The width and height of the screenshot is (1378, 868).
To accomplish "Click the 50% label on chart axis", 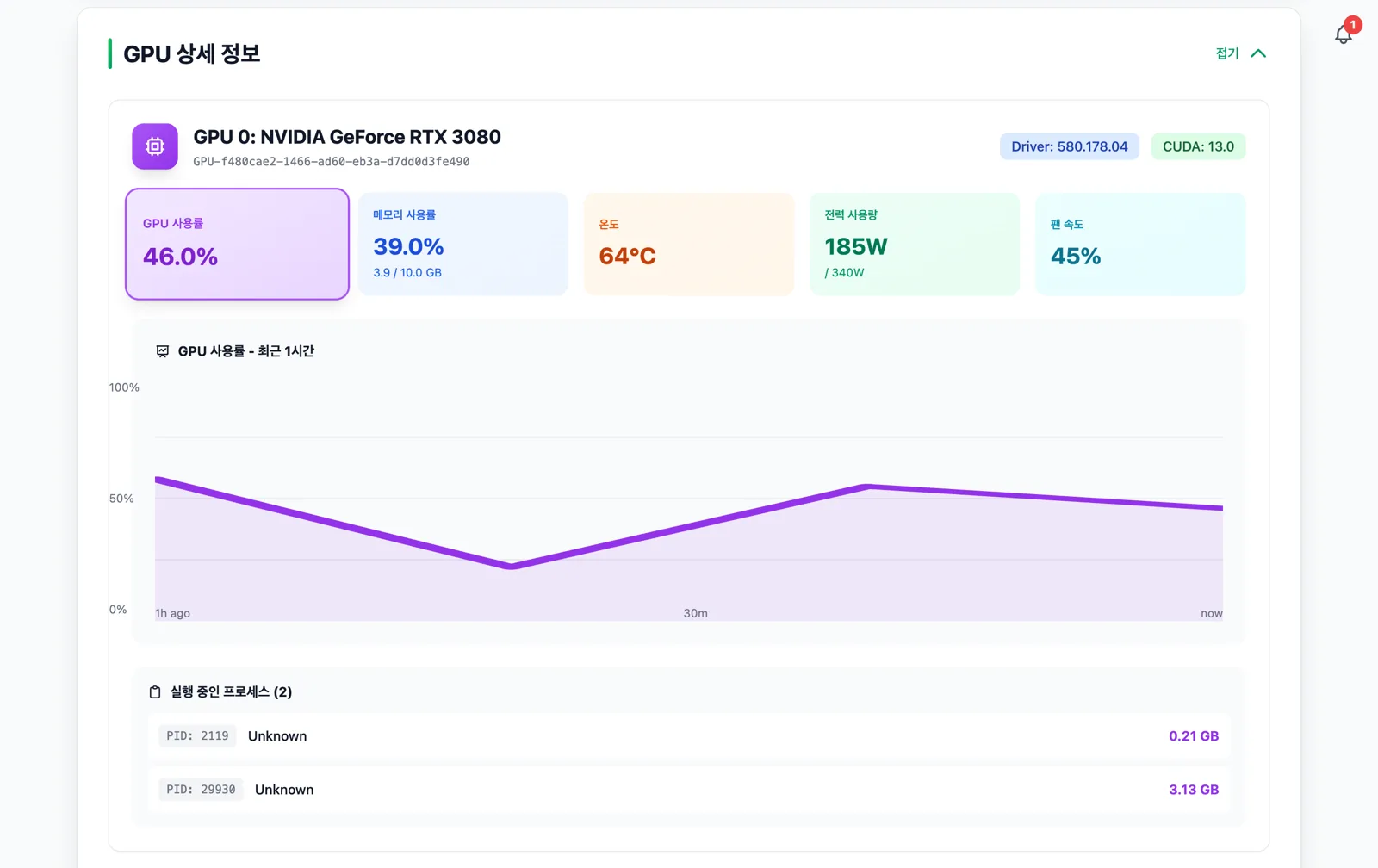I will [121, 499].
